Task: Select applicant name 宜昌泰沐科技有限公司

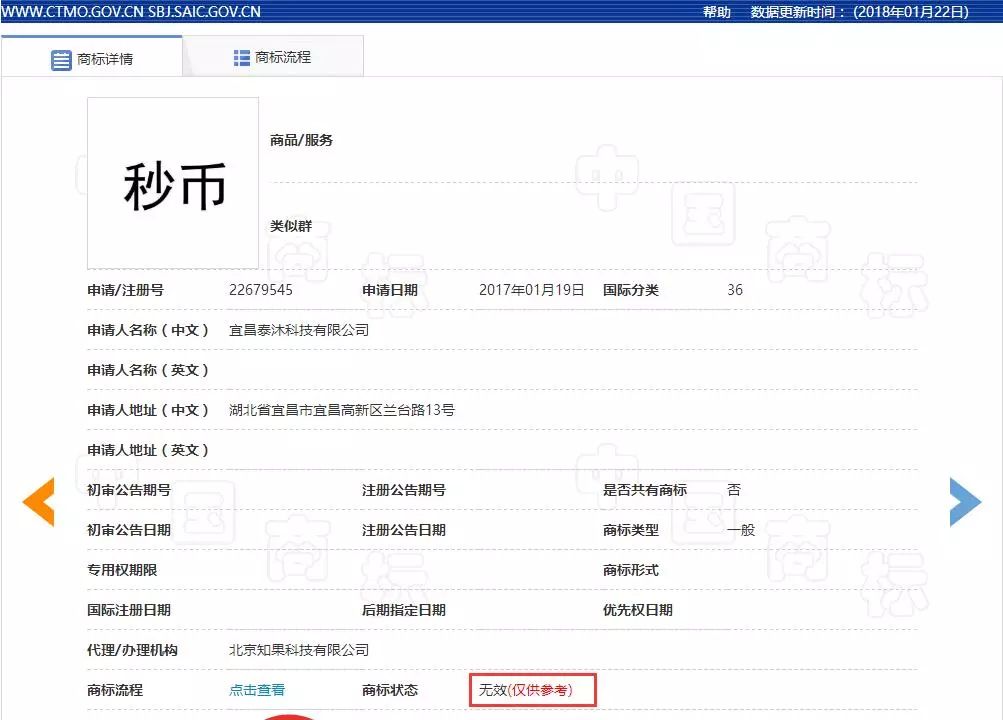Action: [299, 330]
